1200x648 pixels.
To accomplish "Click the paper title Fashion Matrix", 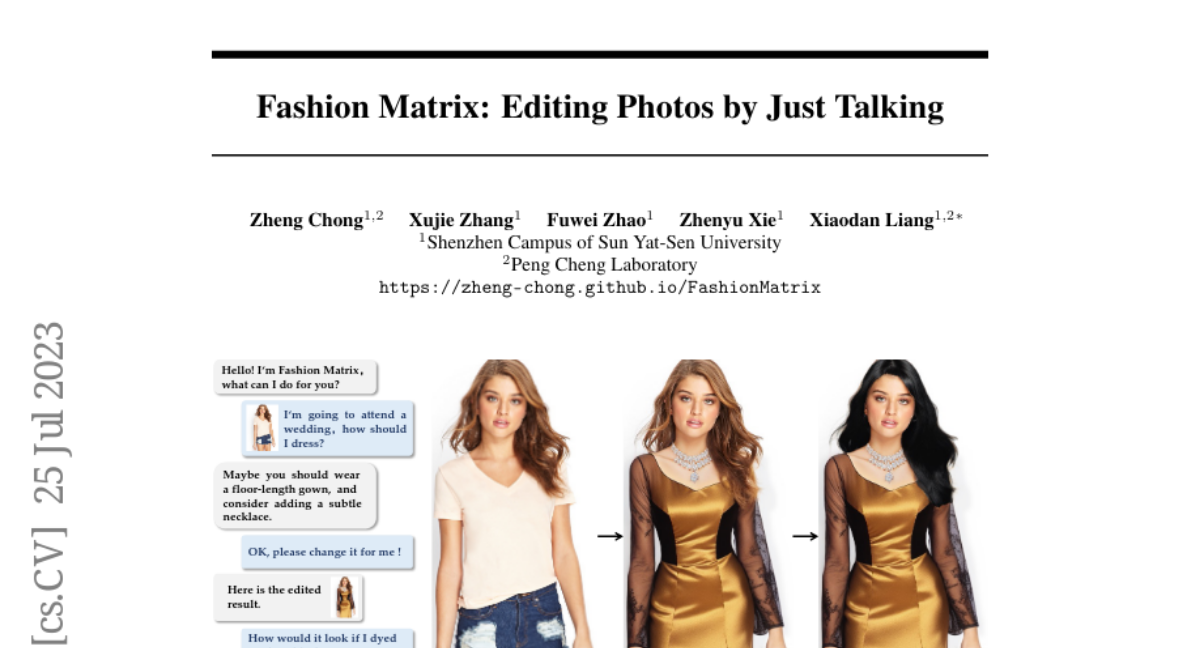I will (x=599, y=107).
